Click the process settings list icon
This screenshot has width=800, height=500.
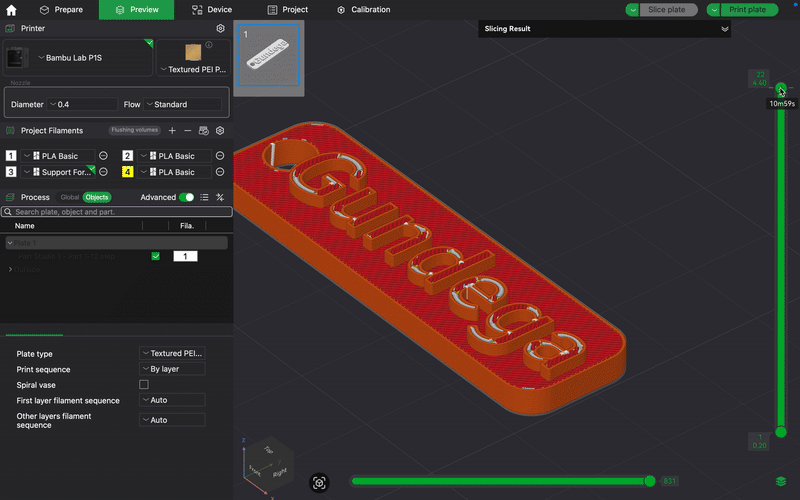pyautogui.click(x=205, y=197)
